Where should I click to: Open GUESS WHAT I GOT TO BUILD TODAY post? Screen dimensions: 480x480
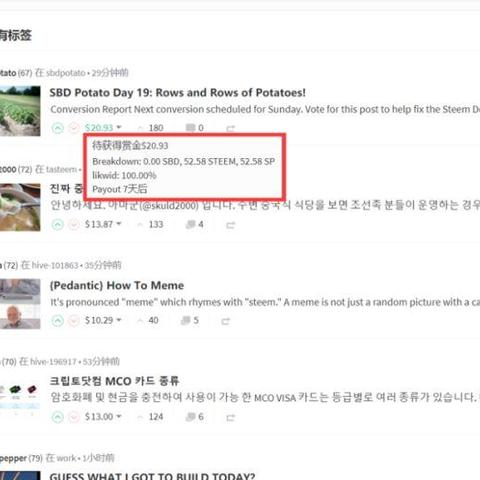point(152,476)
